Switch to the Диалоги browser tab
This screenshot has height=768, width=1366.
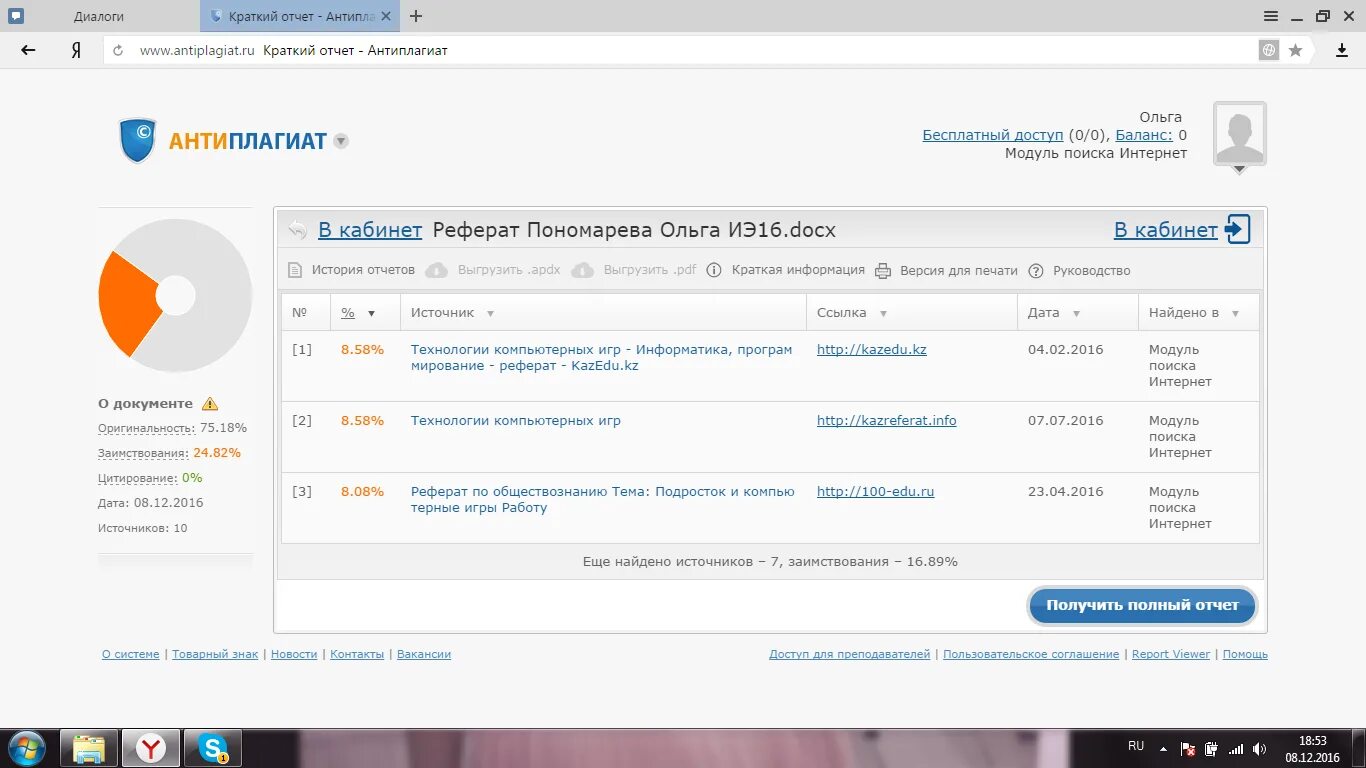pos(99,16)
